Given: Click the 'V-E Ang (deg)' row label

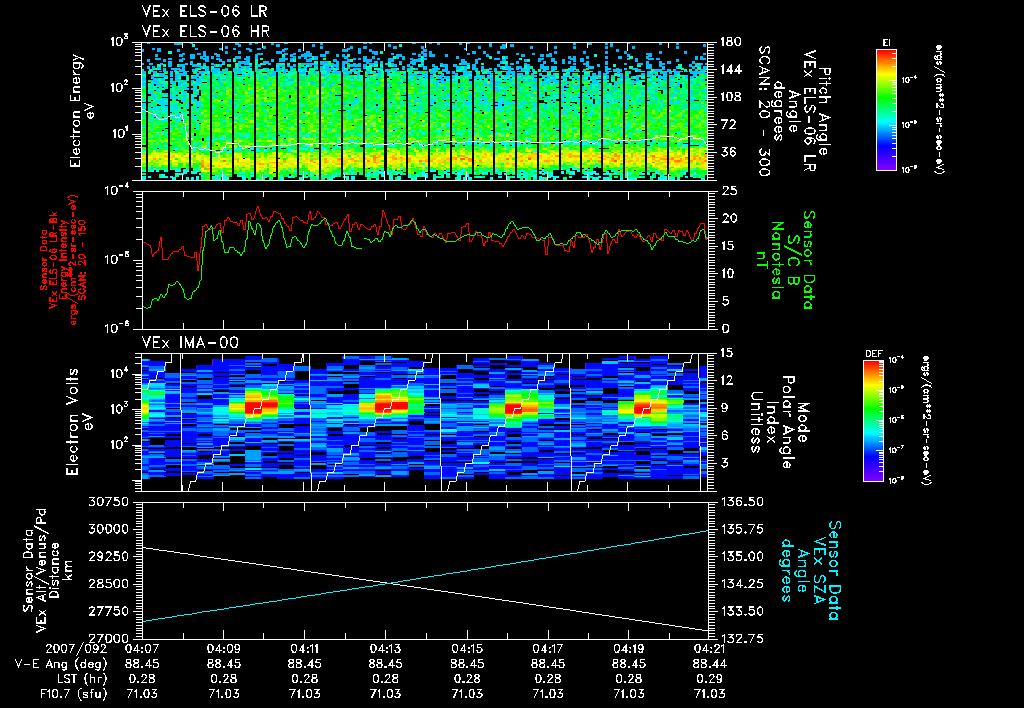Looking at the screenshot, I should [x=61, y=664].
